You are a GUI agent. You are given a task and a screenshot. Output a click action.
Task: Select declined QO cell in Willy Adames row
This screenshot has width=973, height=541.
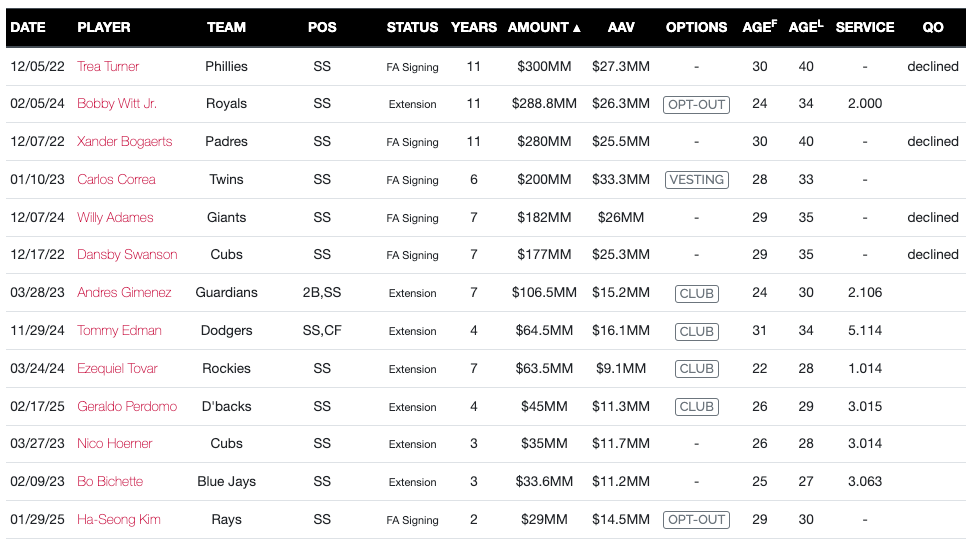933,217
